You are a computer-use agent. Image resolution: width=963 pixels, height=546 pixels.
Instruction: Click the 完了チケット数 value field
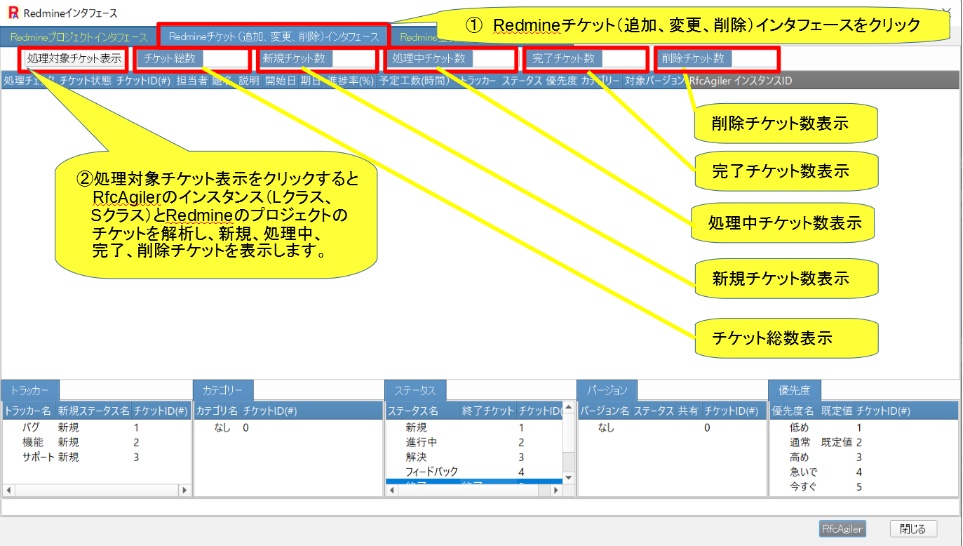[623, 58]
